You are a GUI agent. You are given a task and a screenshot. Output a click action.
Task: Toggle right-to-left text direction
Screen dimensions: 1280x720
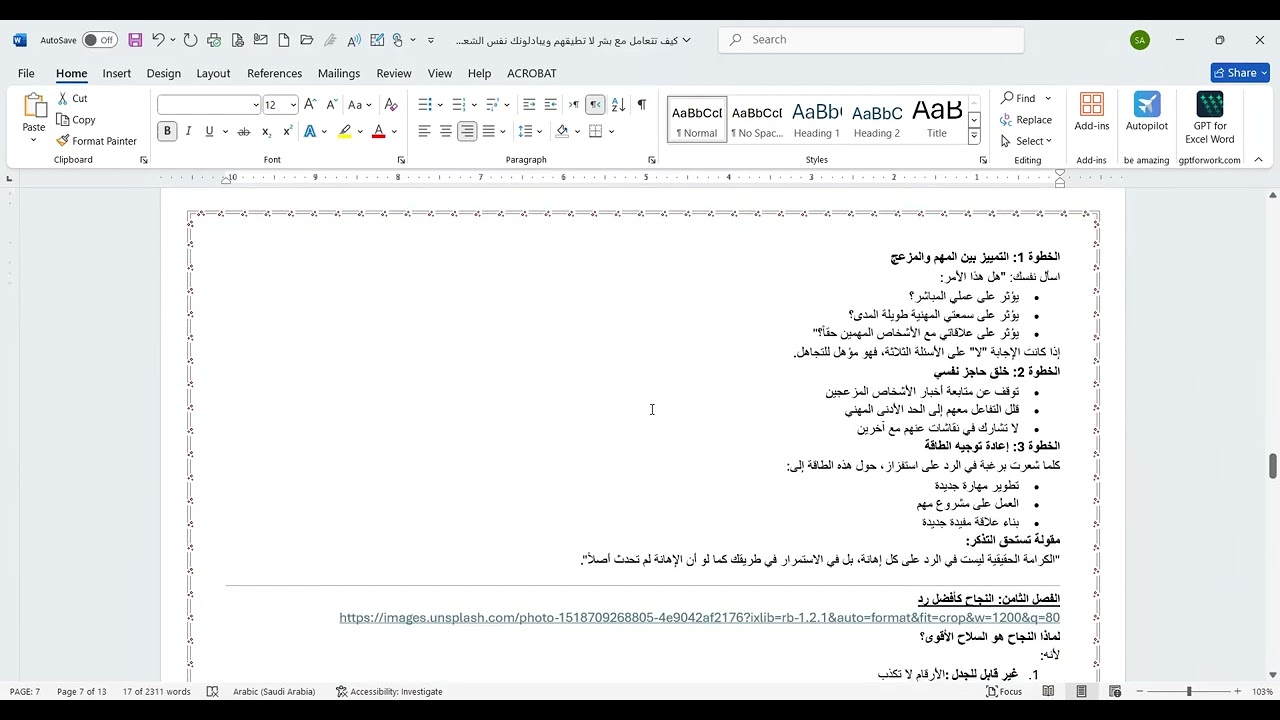[595, 104]
